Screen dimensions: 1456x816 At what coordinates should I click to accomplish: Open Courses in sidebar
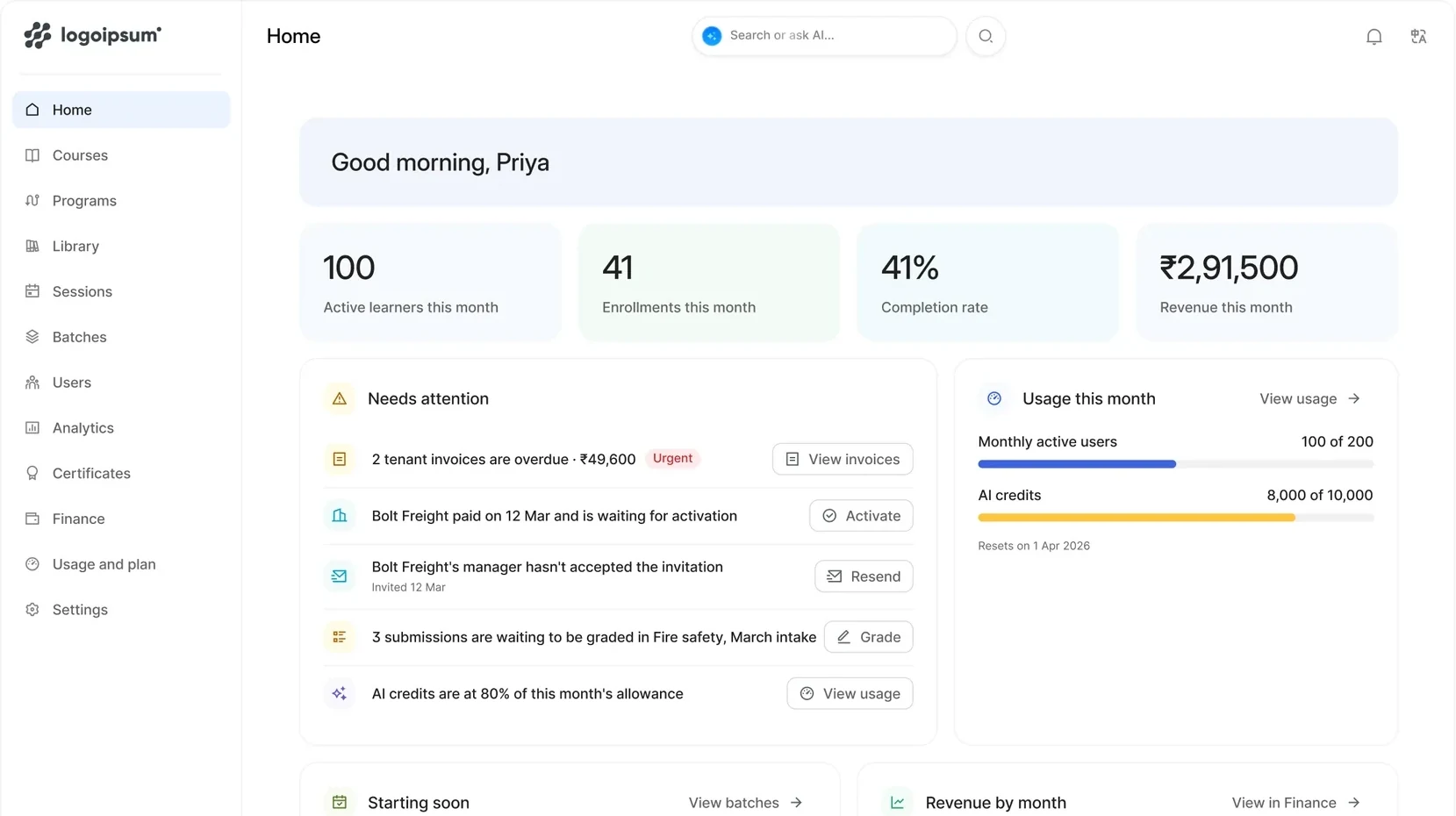[x=121, y=155]
